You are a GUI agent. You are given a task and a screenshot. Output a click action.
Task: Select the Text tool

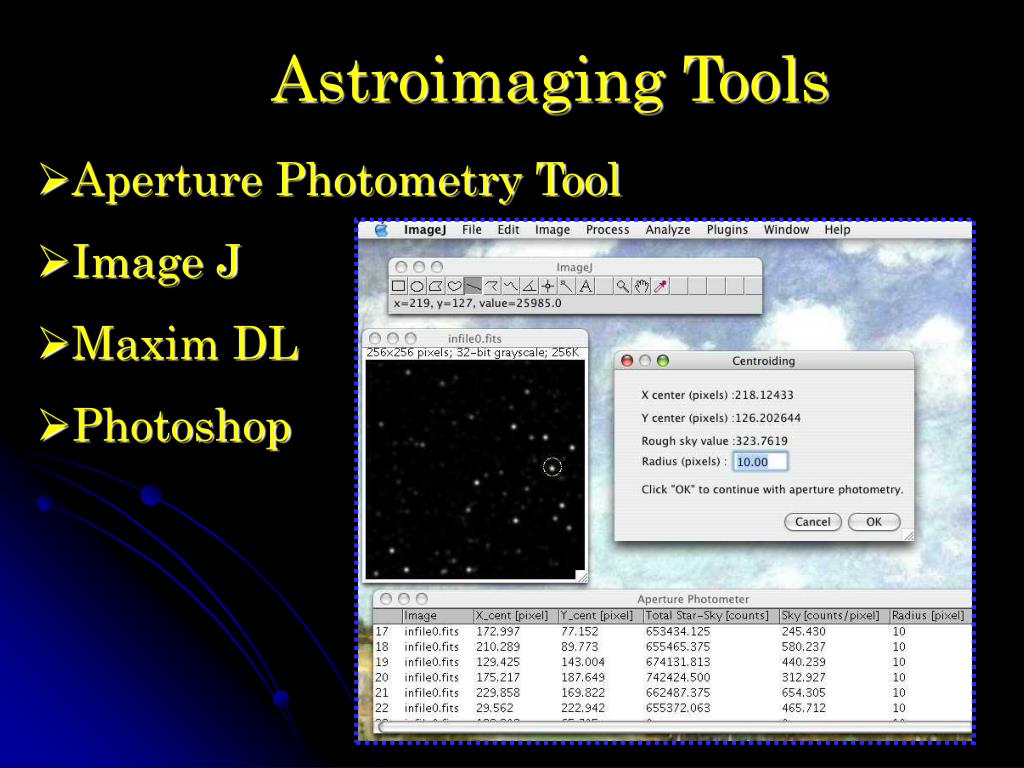pos(586,286)
